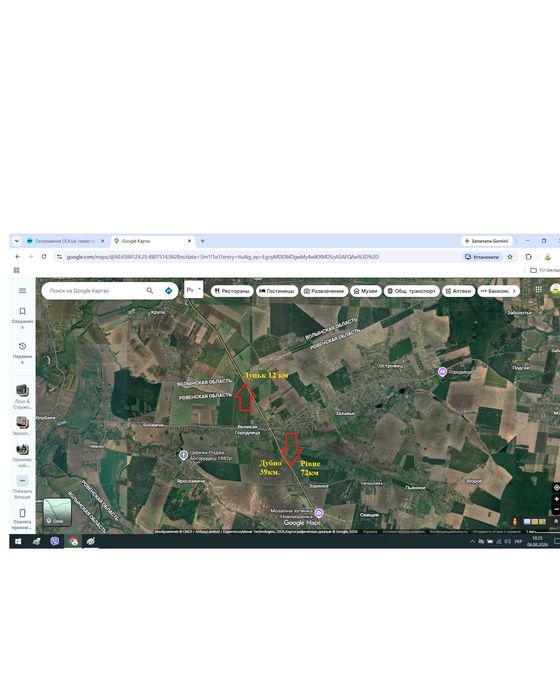Open the Saved places sidebar icon
This screenshot has width=560, height=700.
[22, 311]
